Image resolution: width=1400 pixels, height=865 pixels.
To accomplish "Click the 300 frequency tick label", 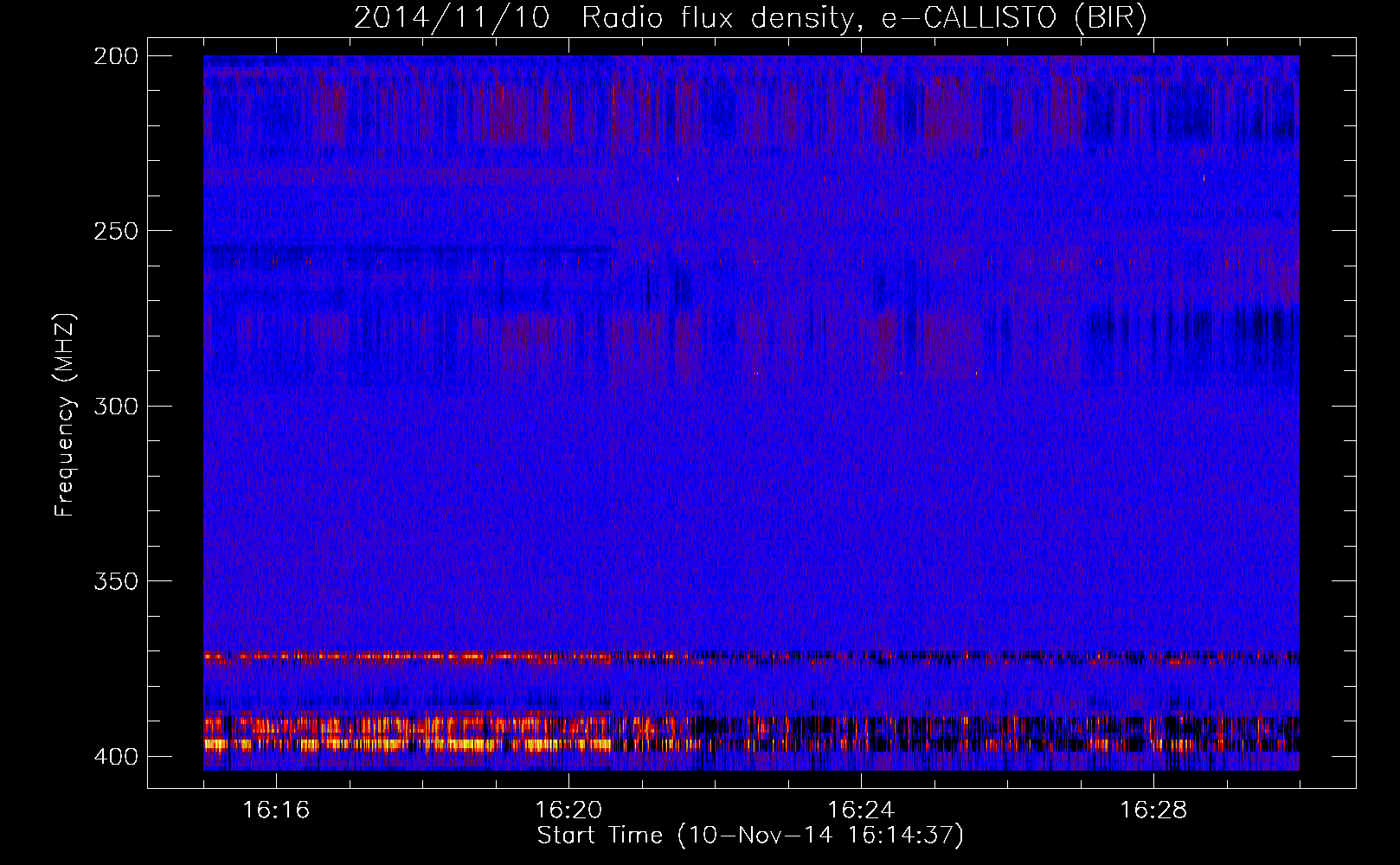I will click(x=115, y=407).
